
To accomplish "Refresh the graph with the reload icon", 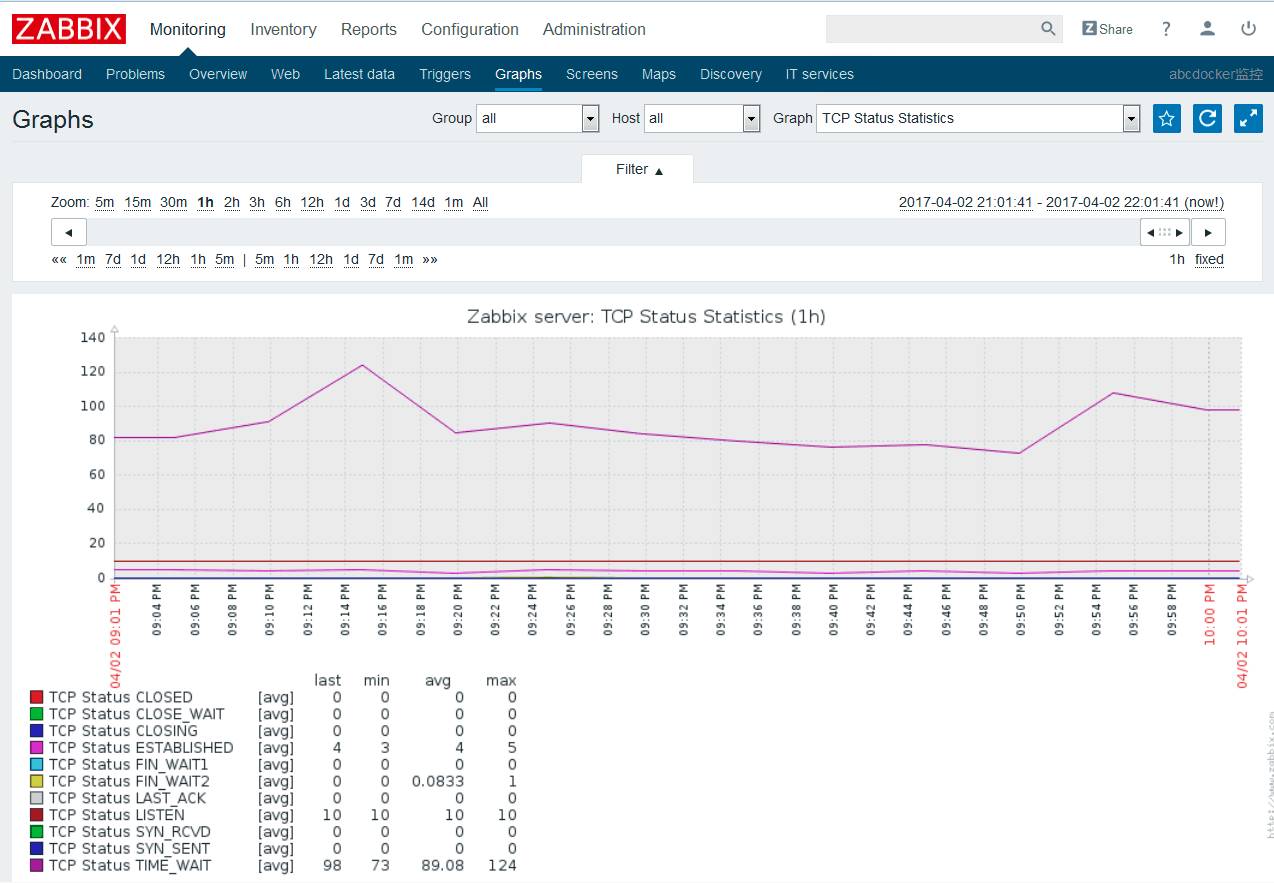I will (1208, 118).
